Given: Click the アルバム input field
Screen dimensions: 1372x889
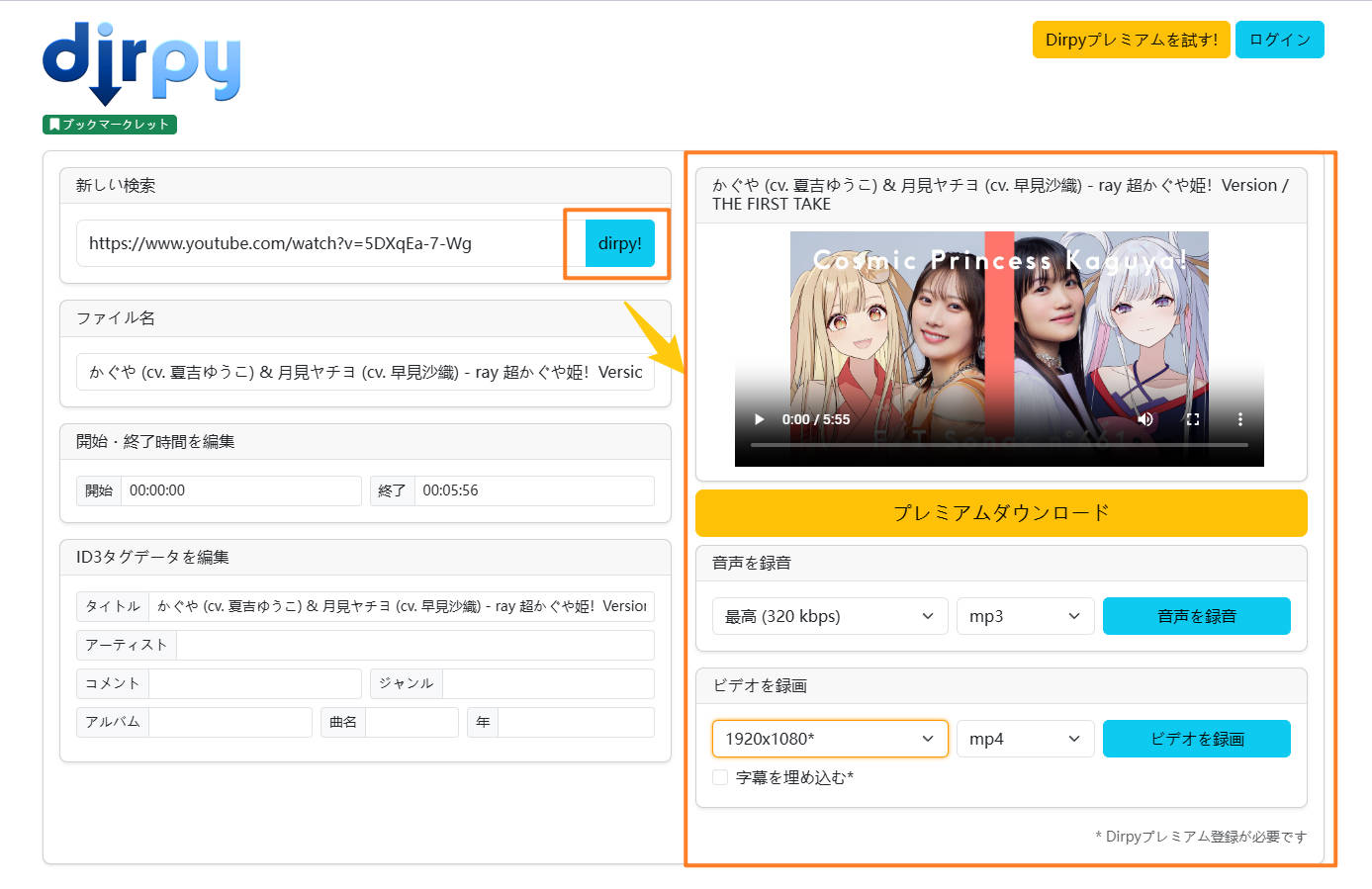Looking at the screenshot, I should pos(229,722).
